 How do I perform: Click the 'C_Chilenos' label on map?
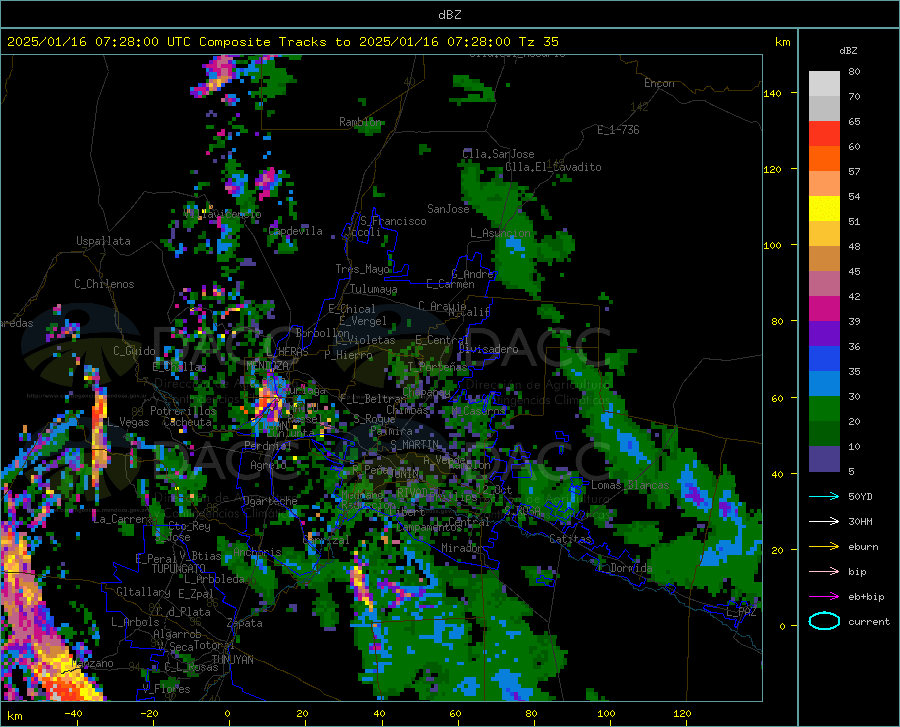pyautogui.click(x=104, y=284)
